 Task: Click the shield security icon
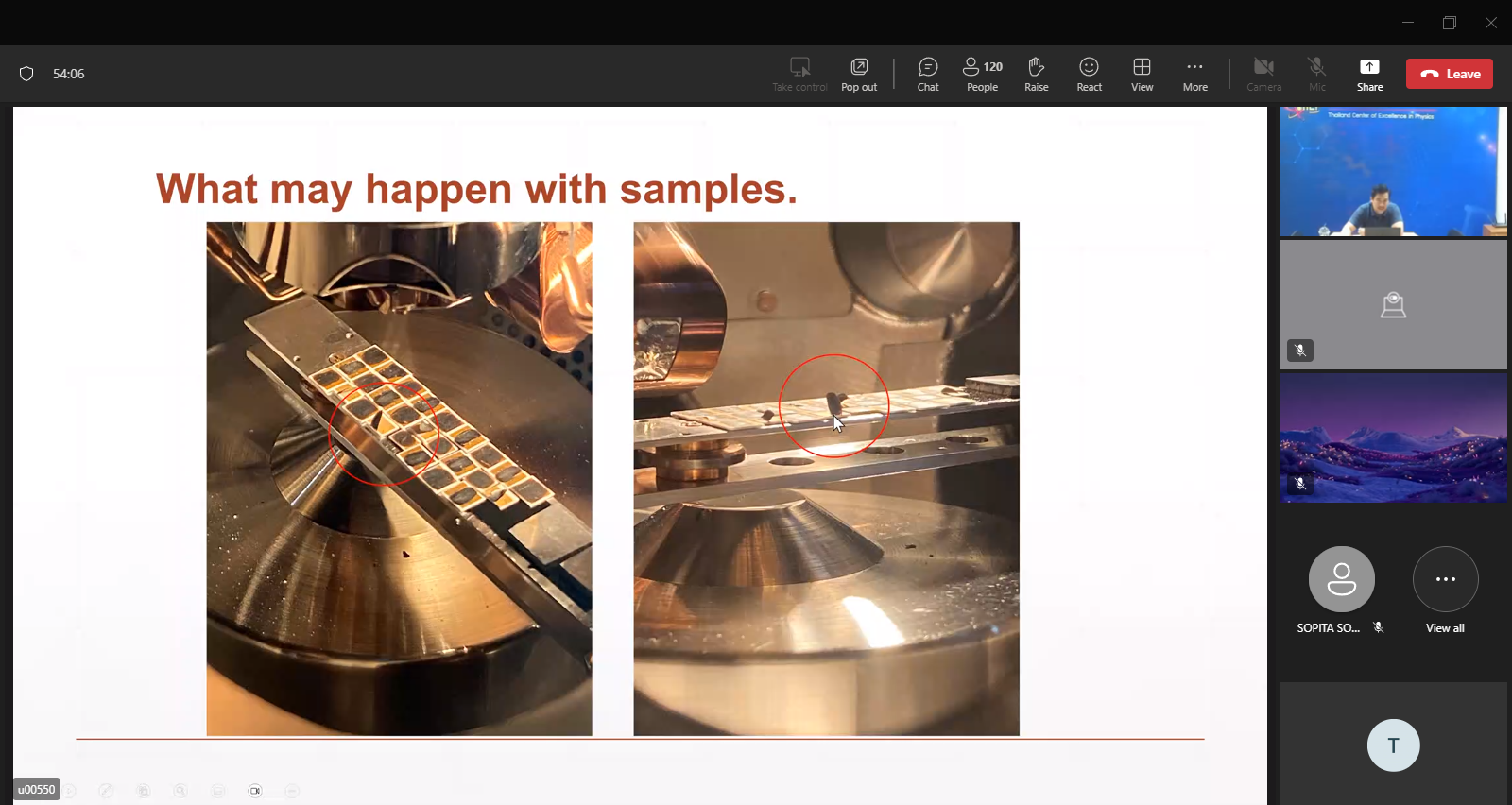pos(26,74)
